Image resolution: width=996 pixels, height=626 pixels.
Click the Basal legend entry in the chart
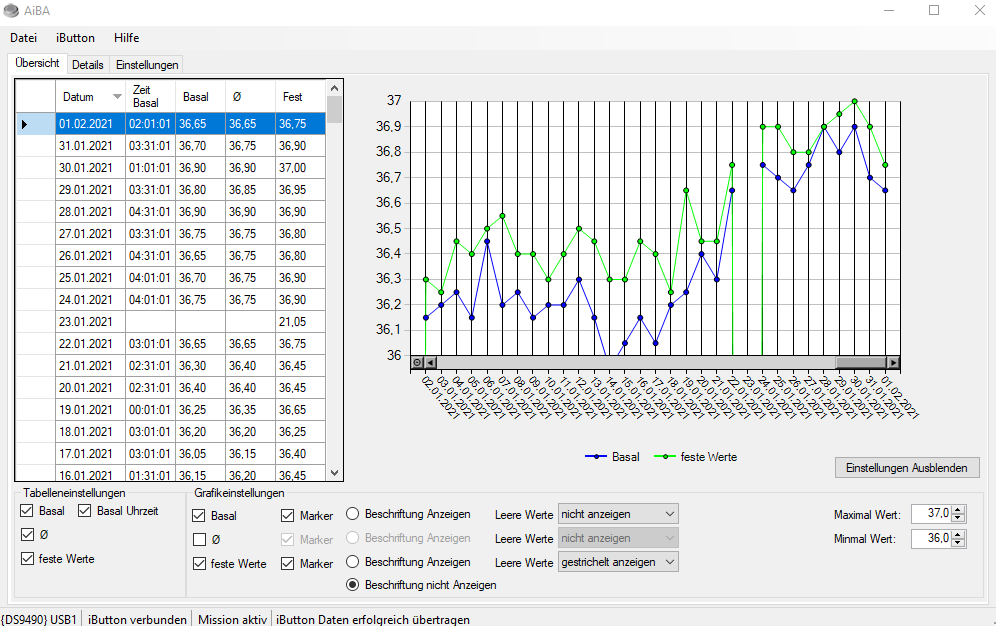pyautogui.click(x=612, y=456)
